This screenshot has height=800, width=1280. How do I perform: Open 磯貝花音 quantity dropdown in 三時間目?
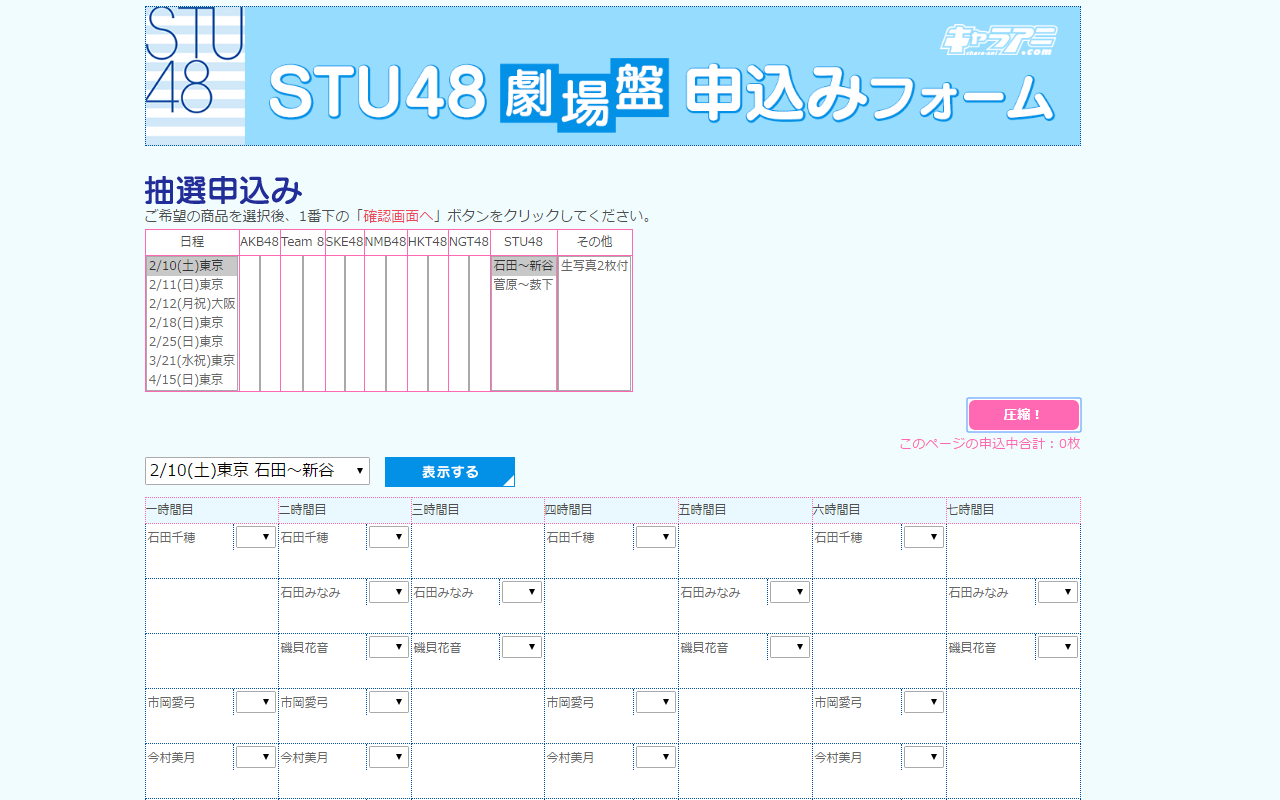click(522, 647)
